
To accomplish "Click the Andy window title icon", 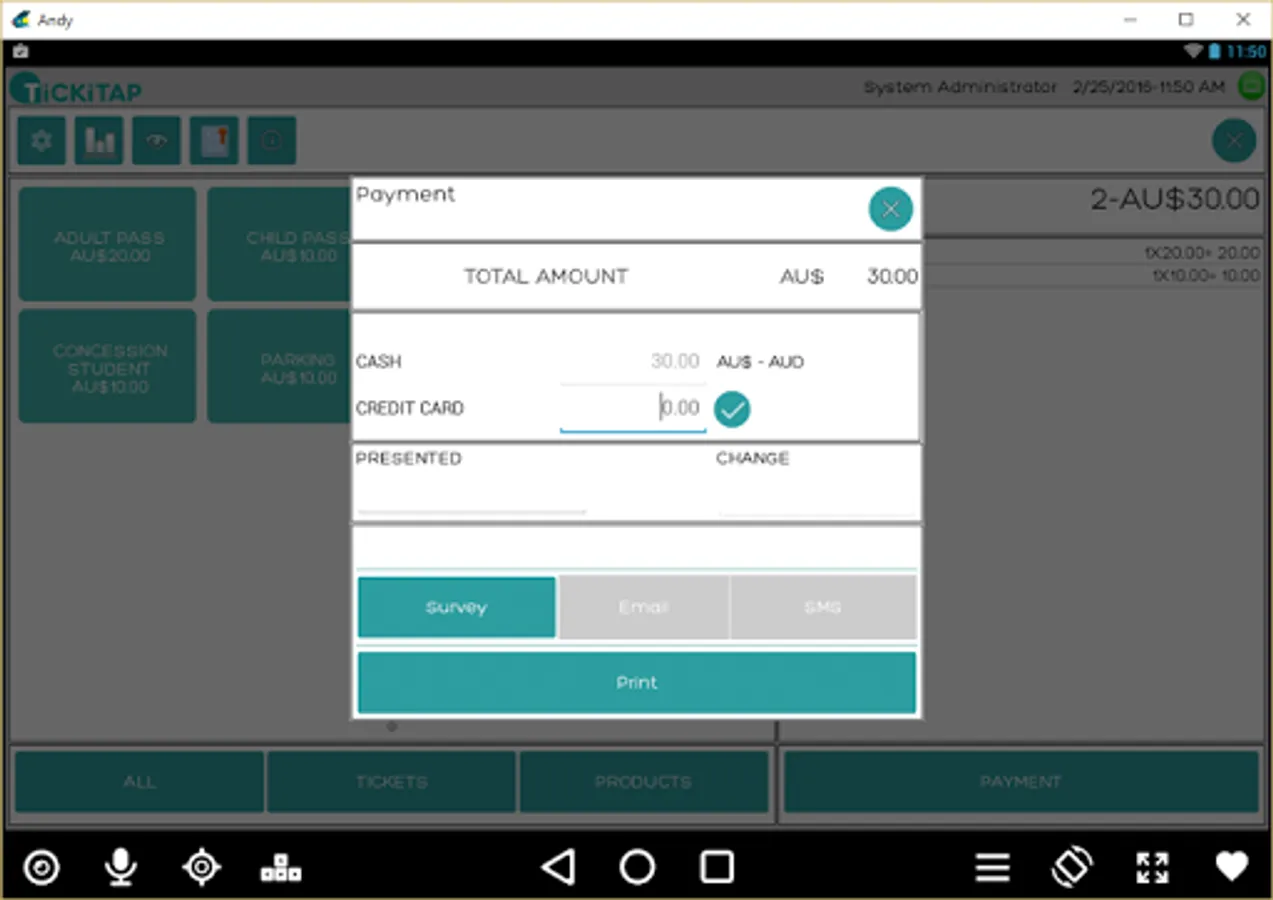I will coord(20,19).
